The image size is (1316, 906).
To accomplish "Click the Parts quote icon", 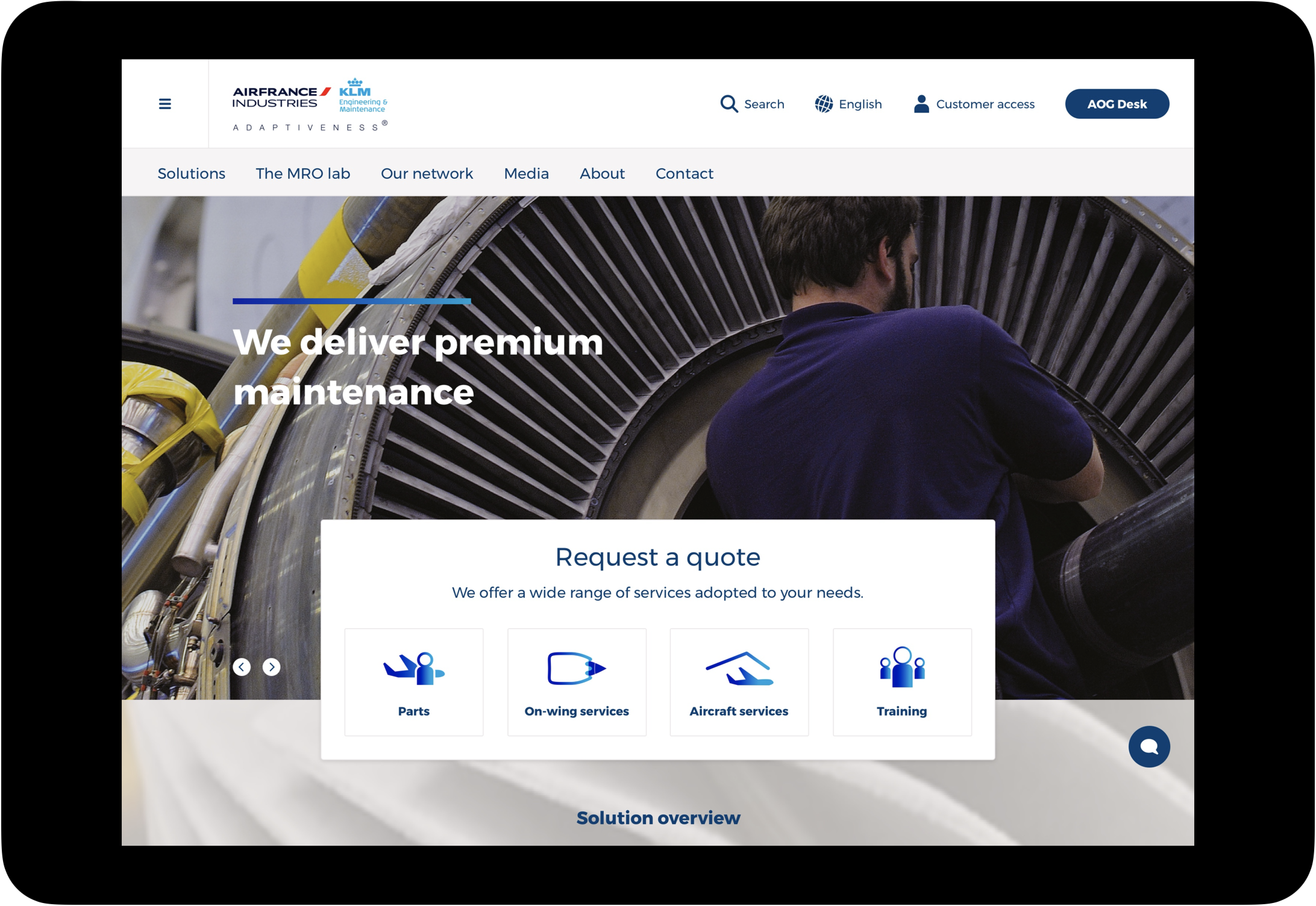I will tap(414, 668).
